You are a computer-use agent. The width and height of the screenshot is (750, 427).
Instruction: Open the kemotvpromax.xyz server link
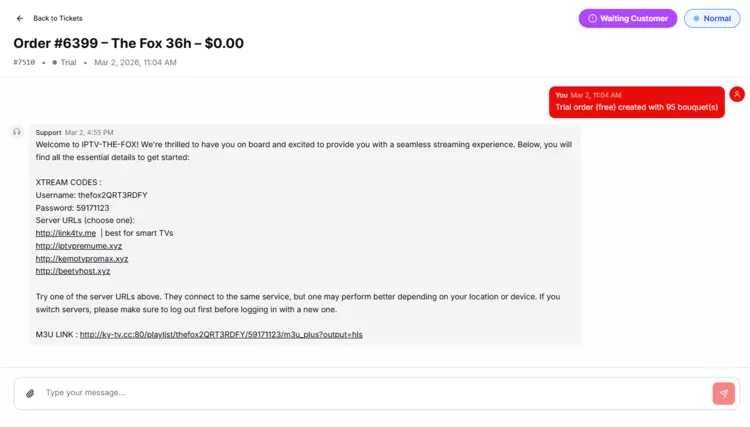coord(82,259)
